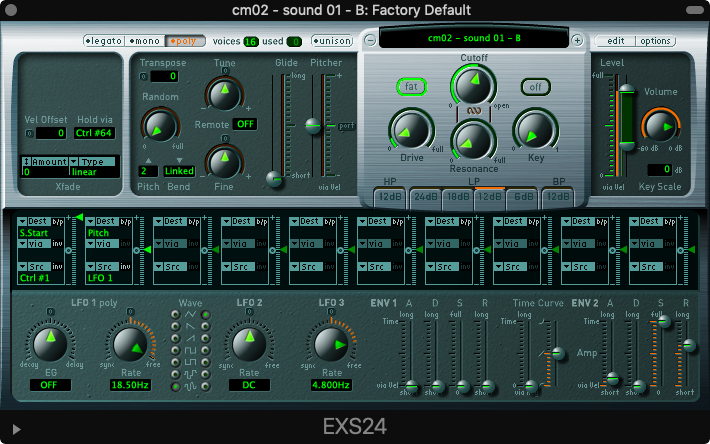Click the Volume knob
The width and height of the screenshot is (710, 444).
[x=659, y=125]
